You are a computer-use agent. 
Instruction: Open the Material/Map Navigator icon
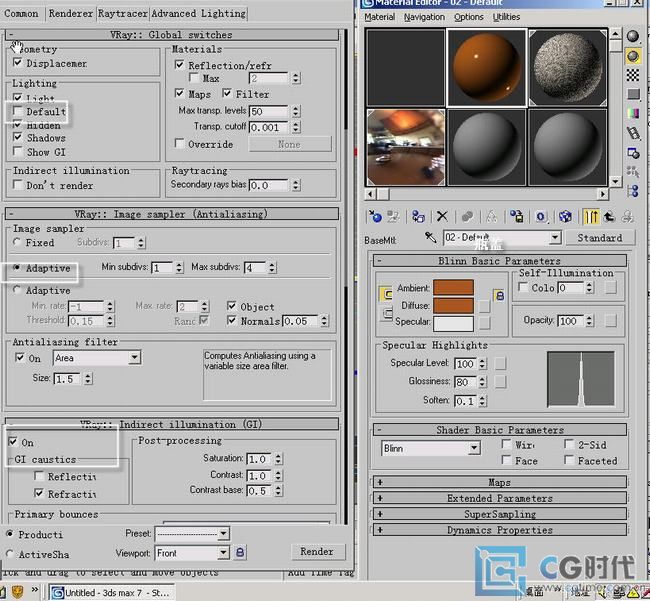pos(633,191)
